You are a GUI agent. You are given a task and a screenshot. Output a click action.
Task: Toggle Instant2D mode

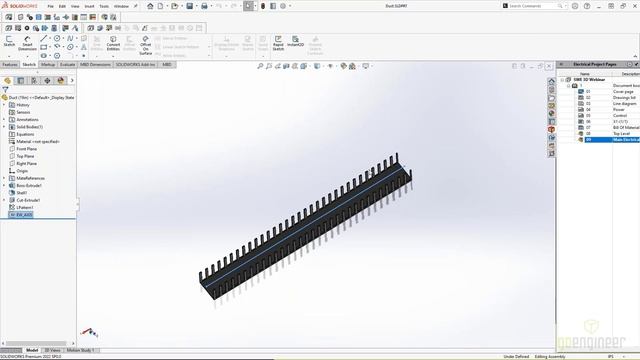click(296, 42)
